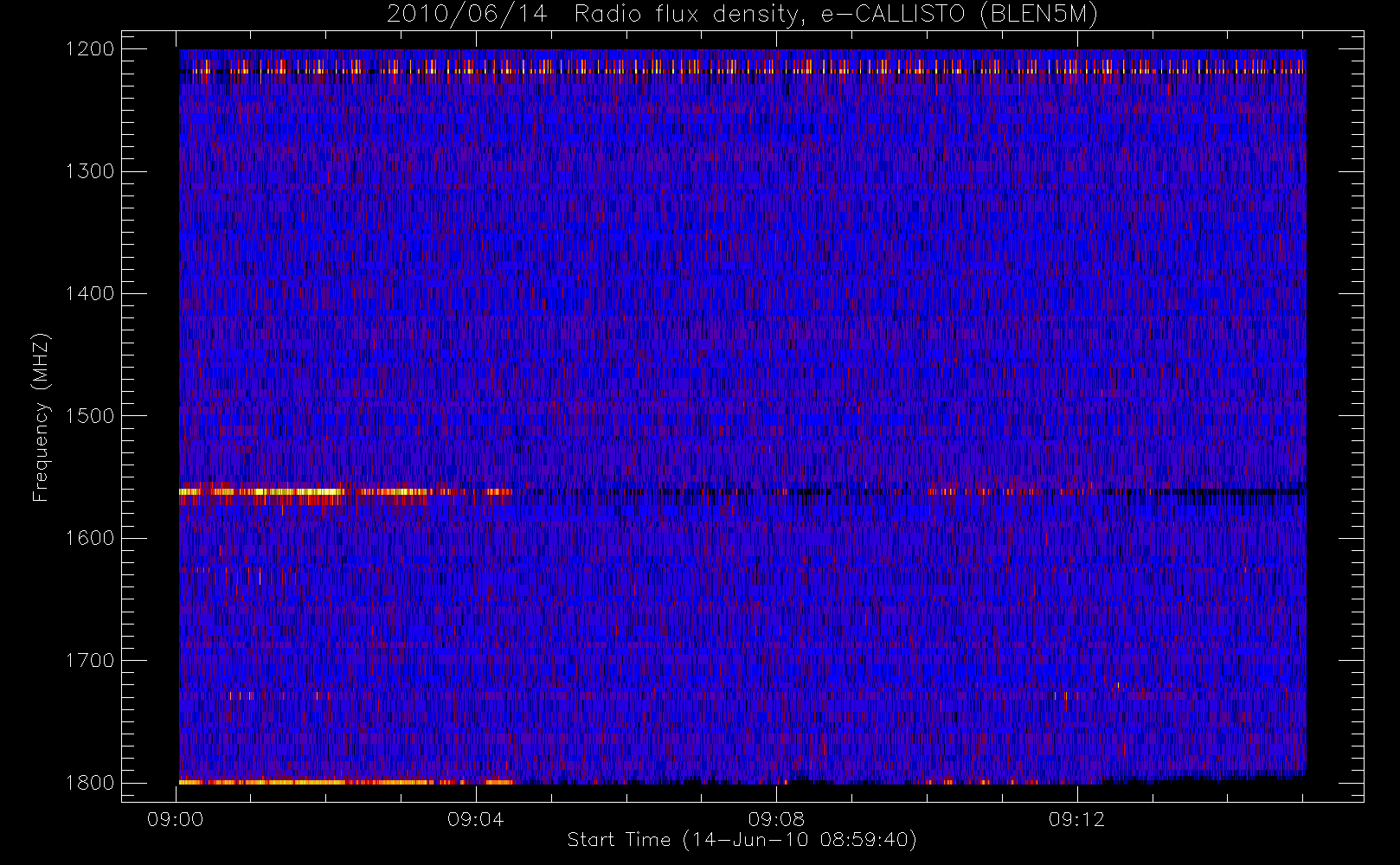Viewport: 1400px width, 865px height.
Task: Click the 09:04 time tick label
Action: [x=476, y=819]
